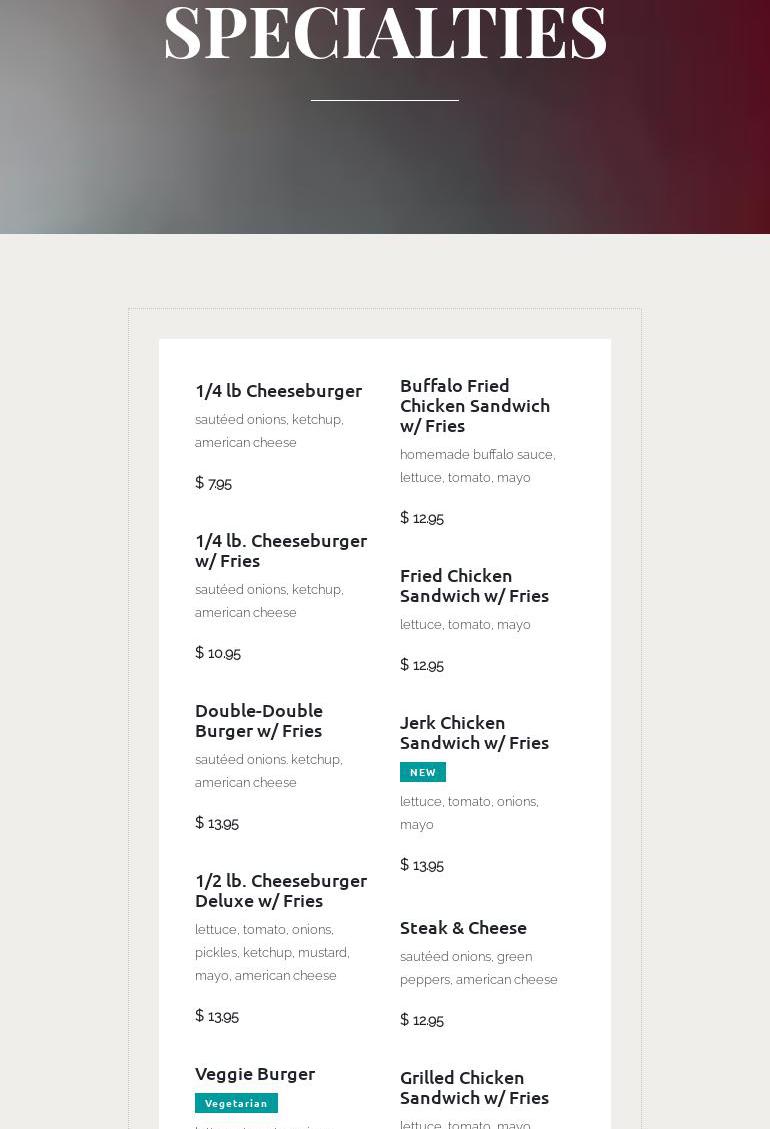770x1129 pixels.
Task: Click the teal NEW badge
Action: (x=423, y=772)
